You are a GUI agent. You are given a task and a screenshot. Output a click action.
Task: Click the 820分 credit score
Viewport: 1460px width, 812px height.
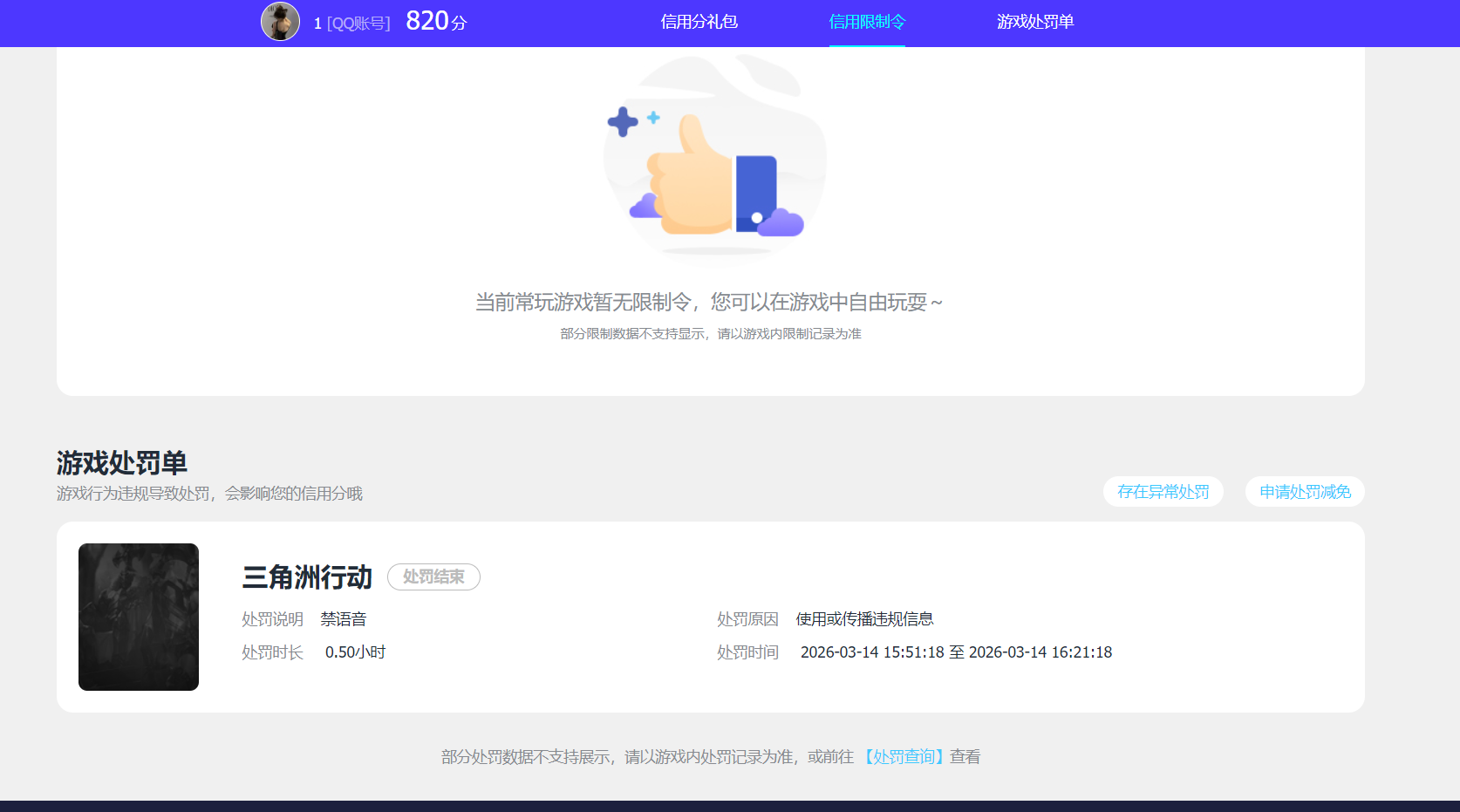pyautogui.click(x=436, y=21)
